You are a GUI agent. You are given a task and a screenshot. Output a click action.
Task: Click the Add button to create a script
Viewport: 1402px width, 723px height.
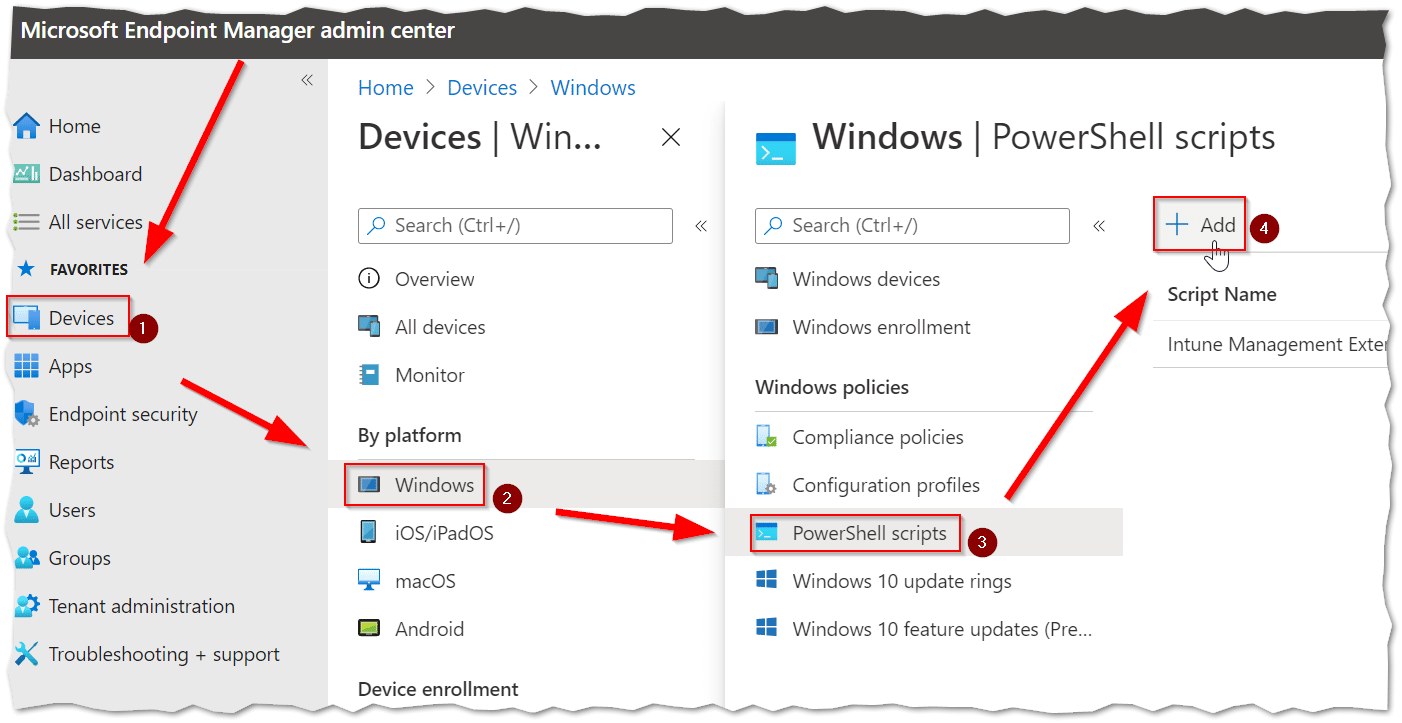pos(1199,225)
